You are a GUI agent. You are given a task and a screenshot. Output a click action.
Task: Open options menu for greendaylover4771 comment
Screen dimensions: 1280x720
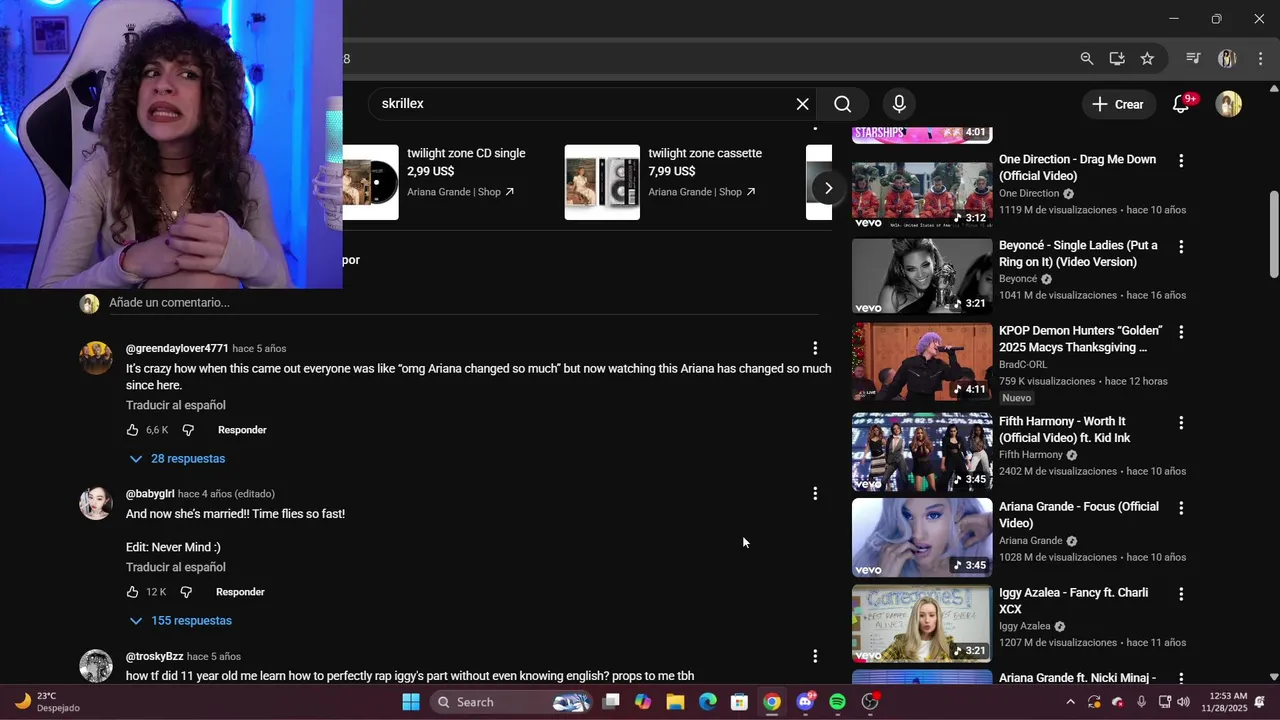coord(815,348)
